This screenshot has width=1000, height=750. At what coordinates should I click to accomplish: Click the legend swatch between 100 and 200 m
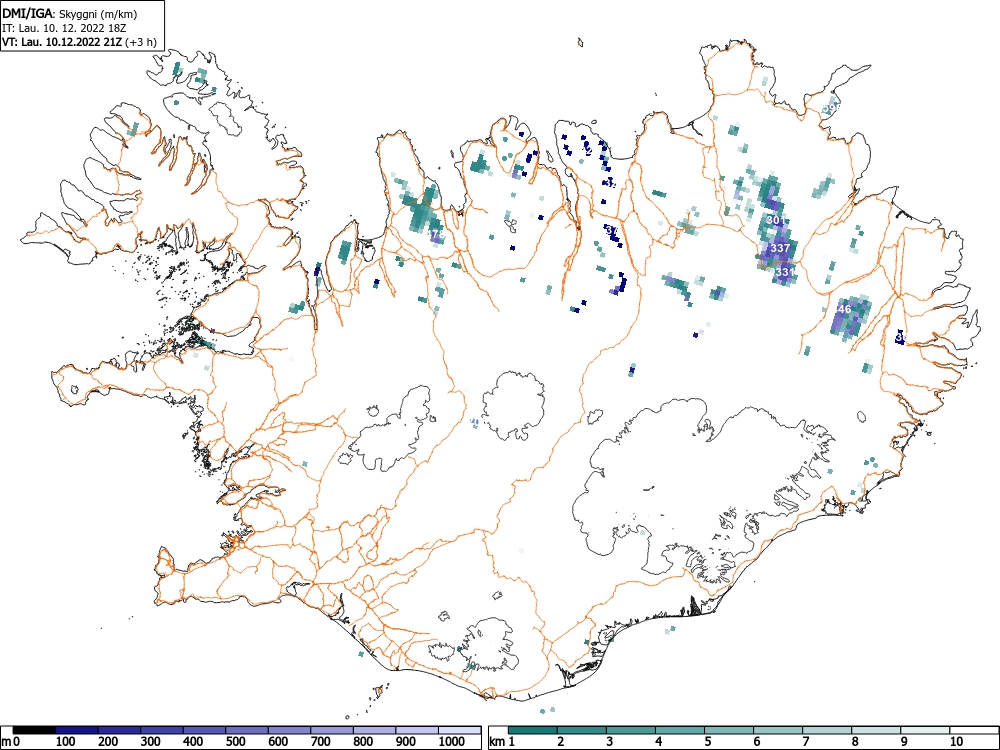point(77,730)
